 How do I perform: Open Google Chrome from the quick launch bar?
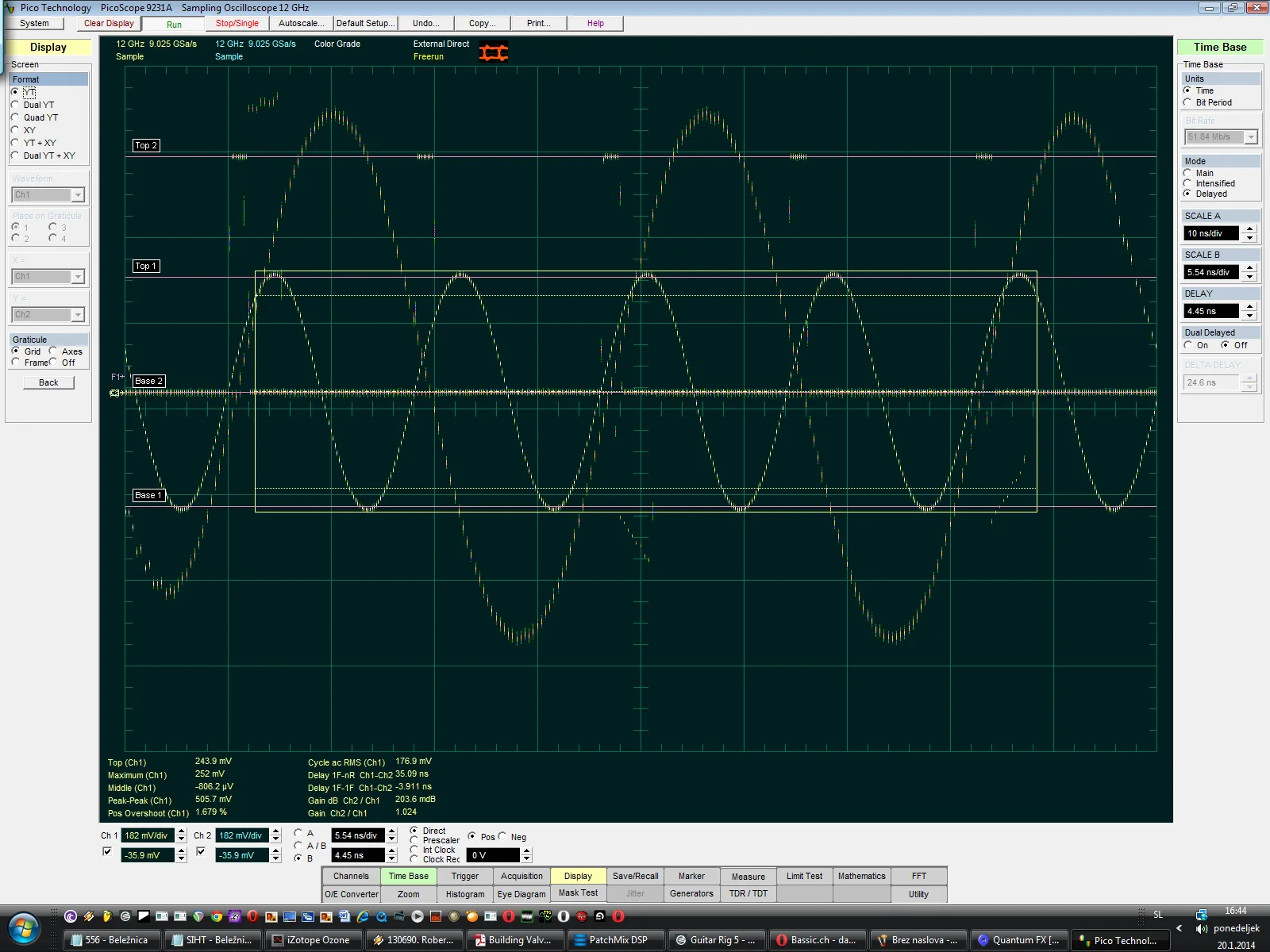(x=216, y=916)
